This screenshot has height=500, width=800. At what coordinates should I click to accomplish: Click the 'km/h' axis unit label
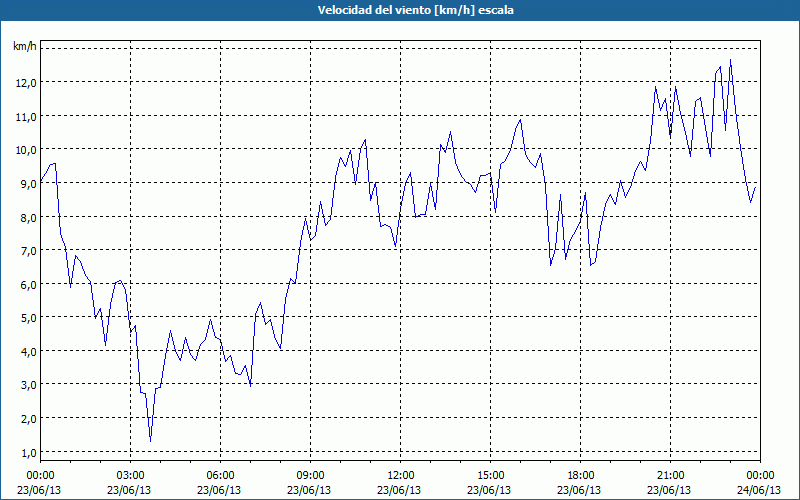click(24, 46)
